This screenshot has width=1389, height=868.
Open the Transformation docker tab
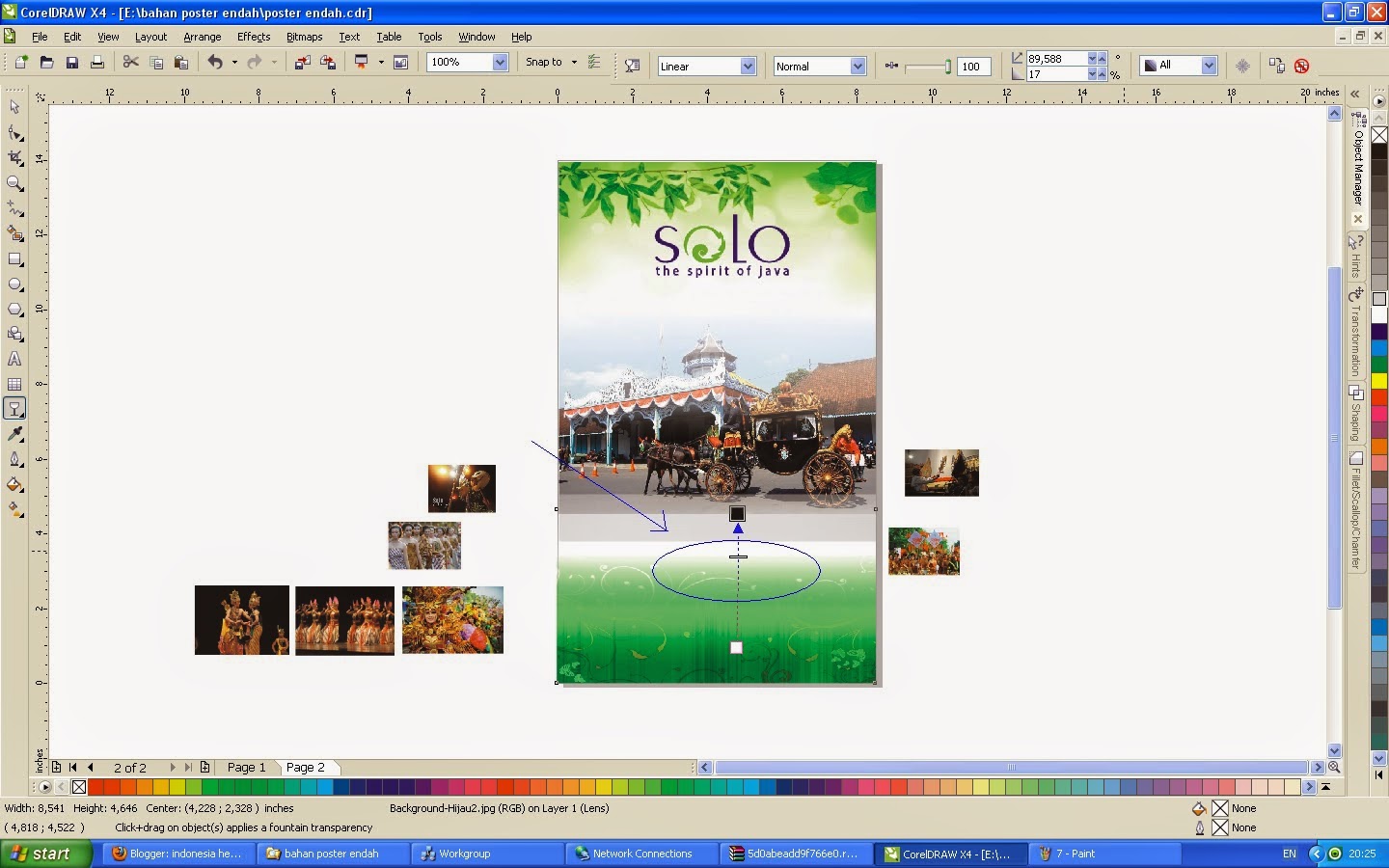1356,333
